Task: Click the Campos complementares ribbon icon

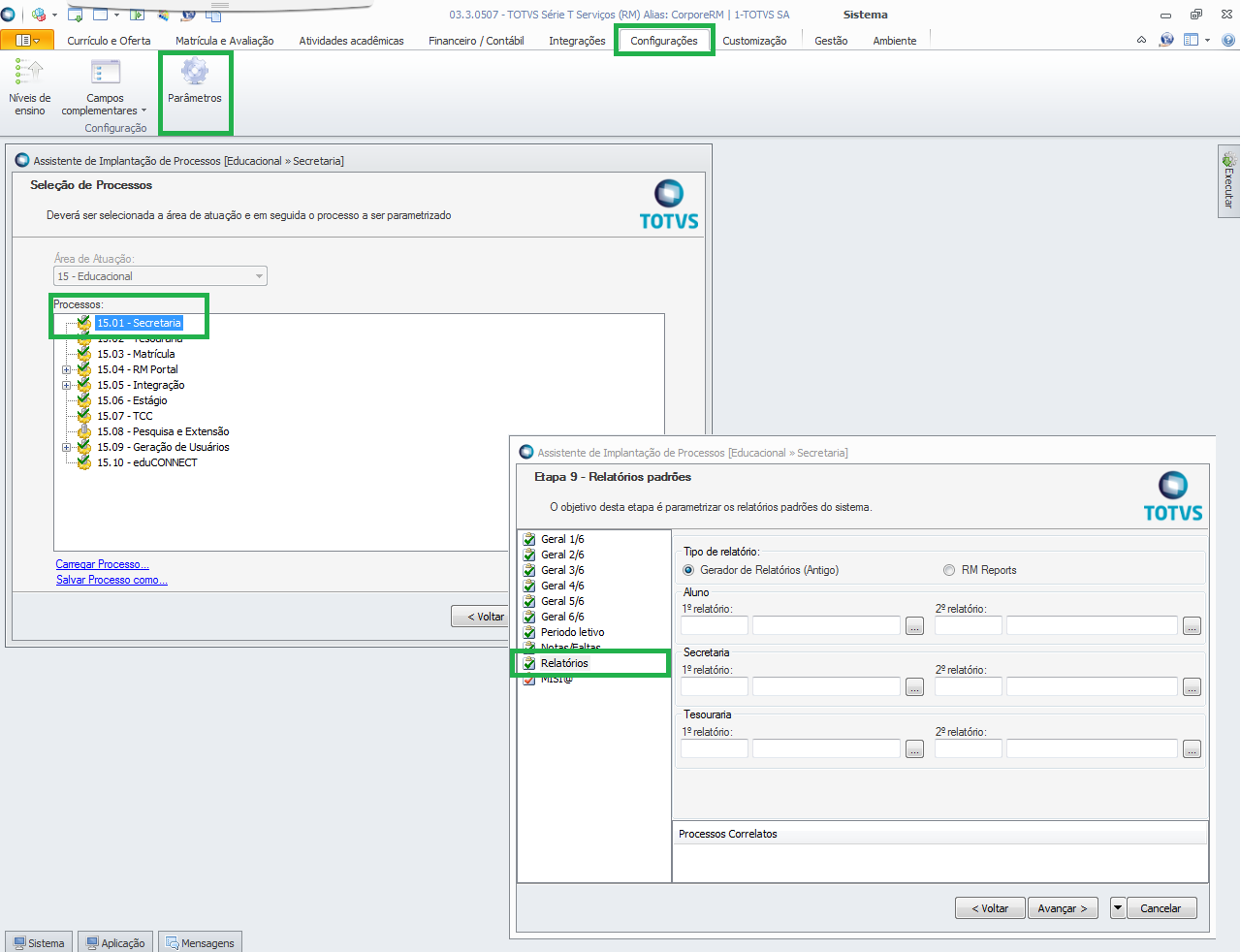Action: click(105, 73)
